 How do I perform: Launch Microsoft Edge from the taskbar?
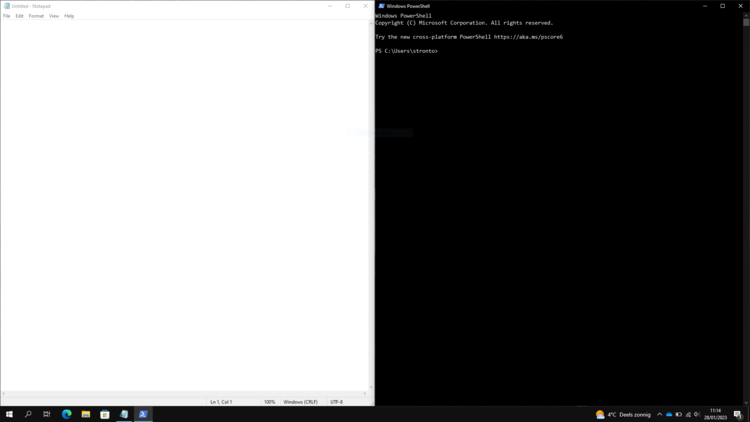click(66, 414)
